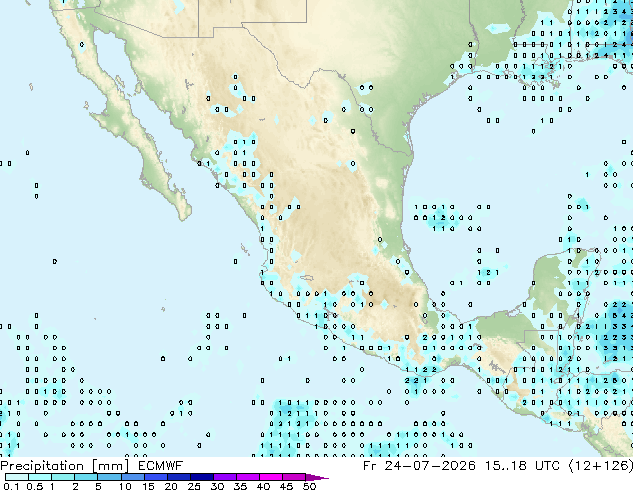634x490 pixels.
Task: Click the '25' legend value
Action: tap(194, 486)
